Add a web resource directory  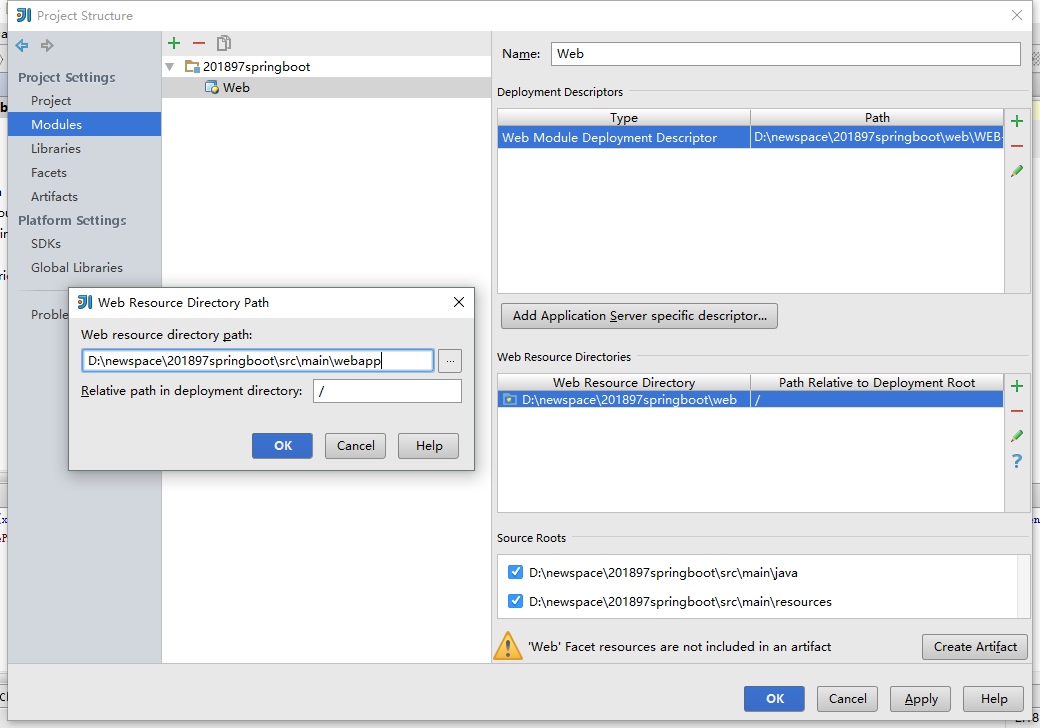(x=1017, y=386)
